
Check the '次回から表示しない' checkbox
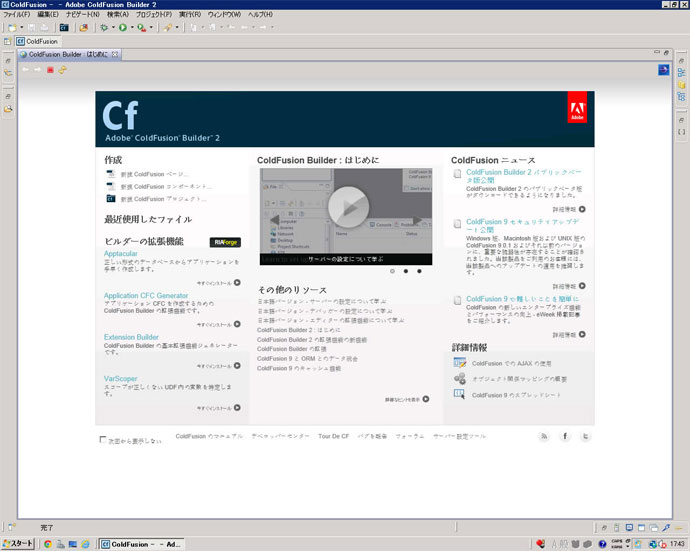coord(104,440)
